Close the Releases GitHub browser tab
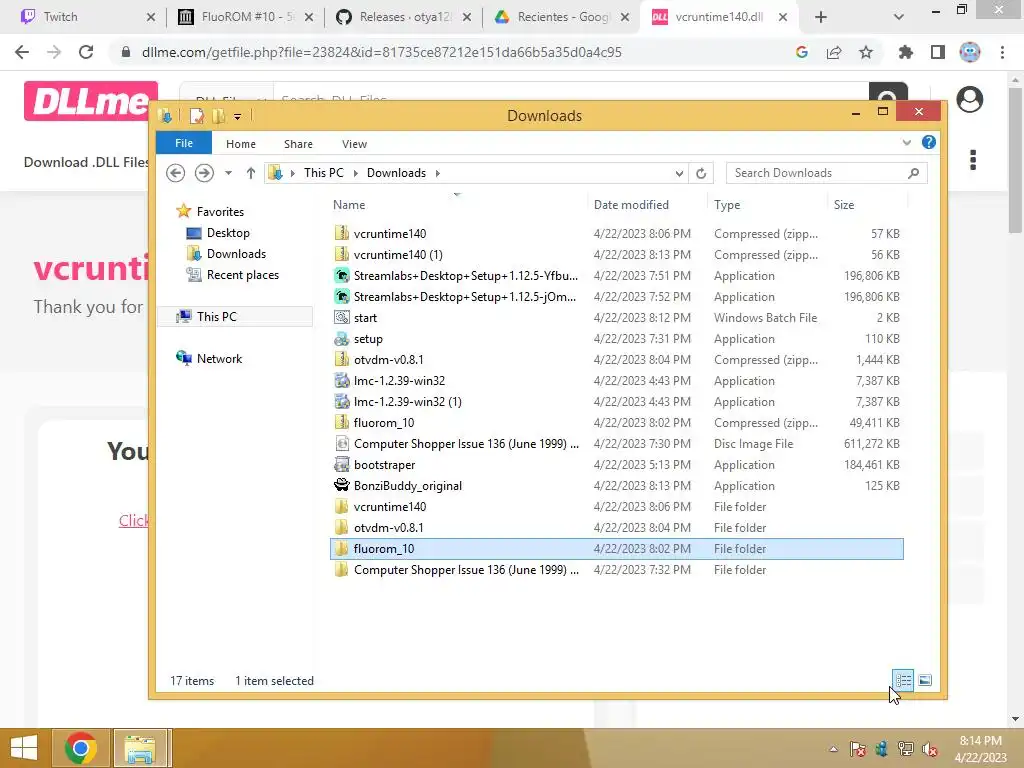Image resolution: width=1024 pixels, height=768 pixels. (466, 17)
